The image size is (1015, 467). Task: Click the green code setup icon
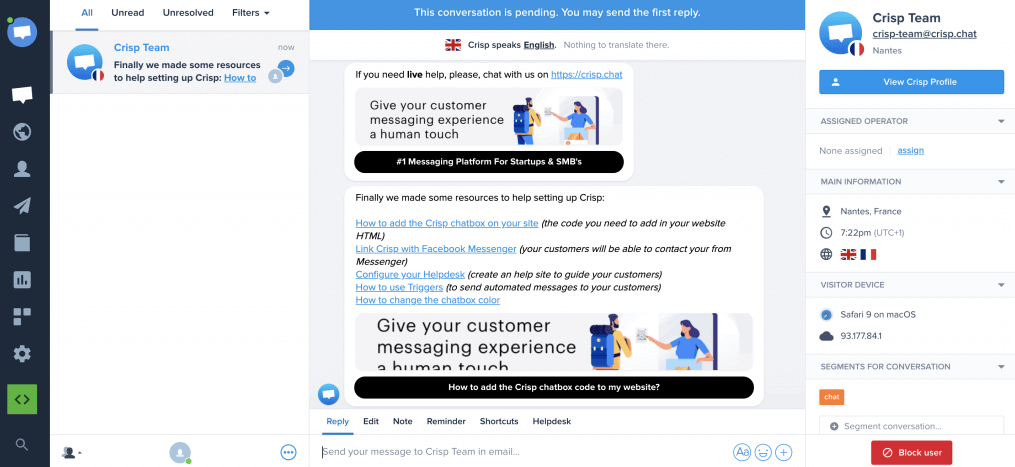22,399
